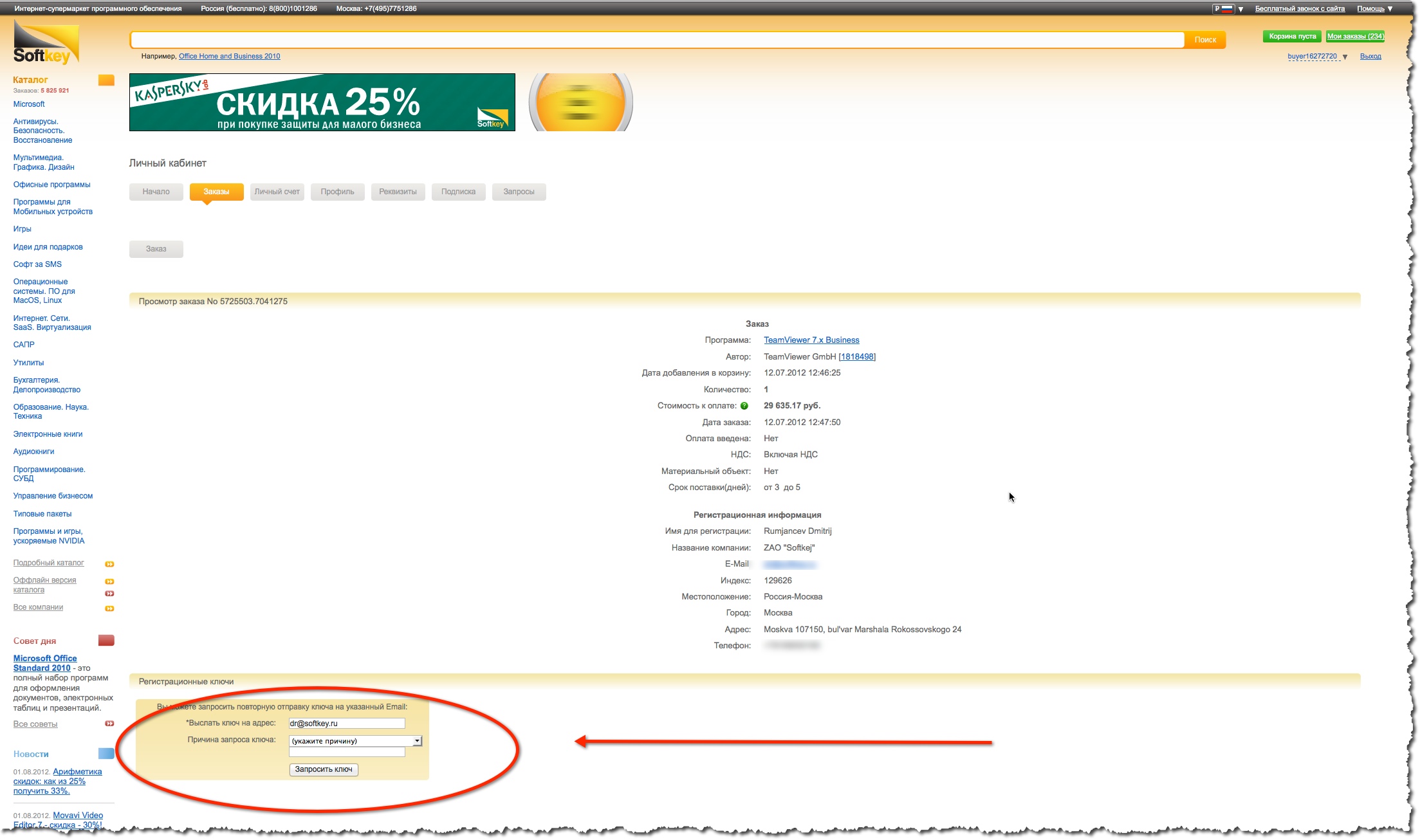Open the Подписка tab

coord(458,192)
